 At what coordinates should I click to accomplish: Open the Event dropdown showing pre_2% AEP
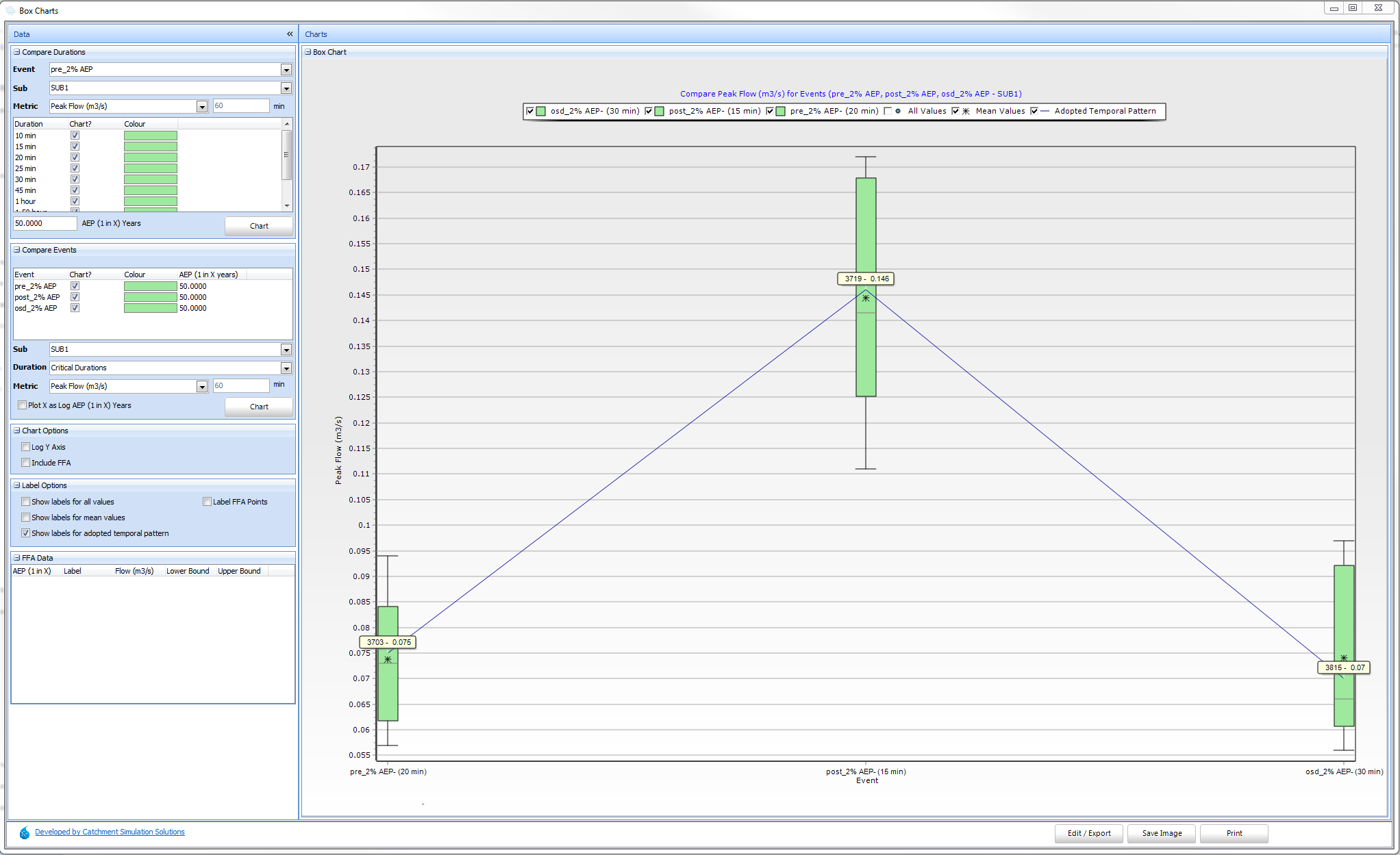(286, 70)
